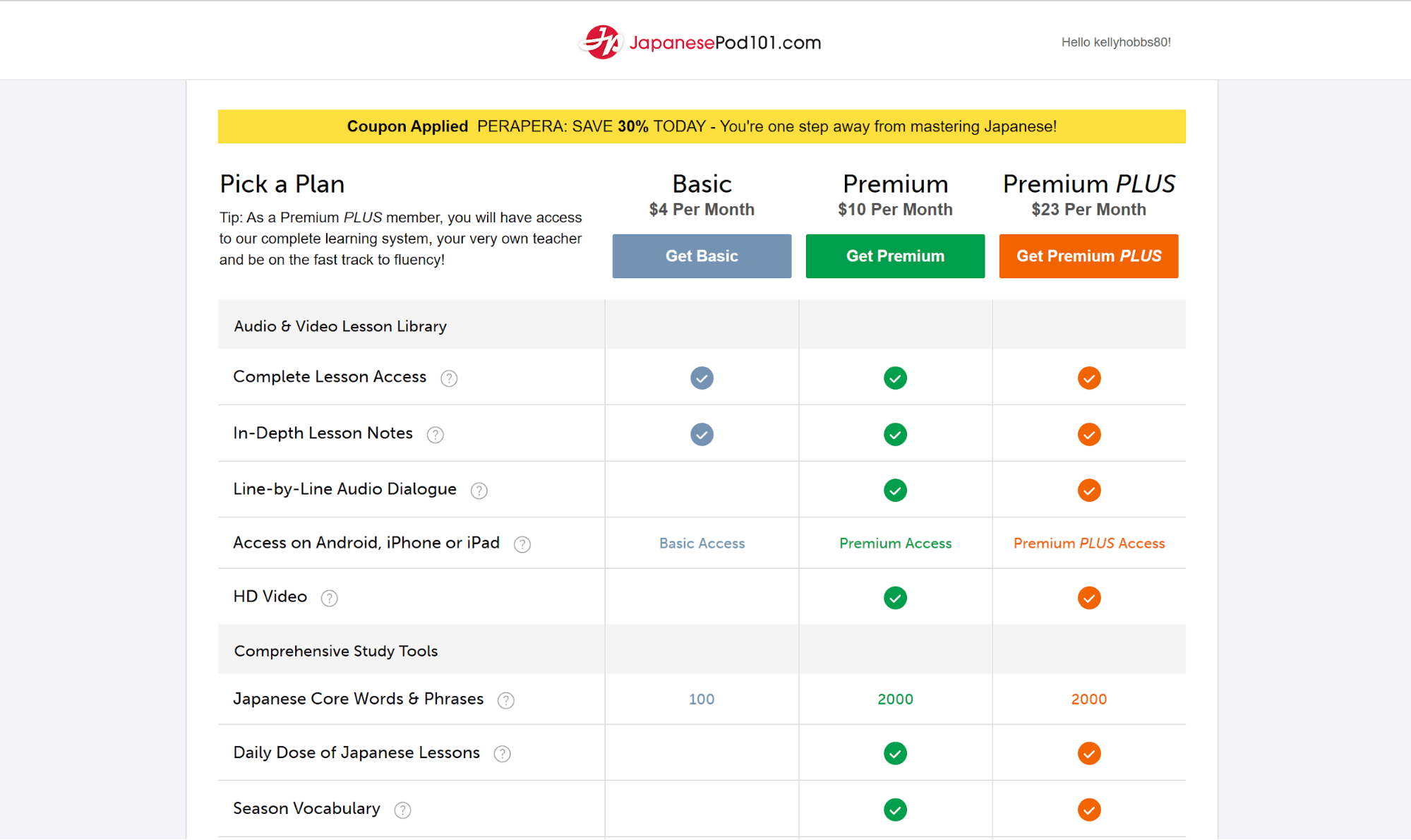The image size is (1411, 840).
Task: Click Premium checkmark for HD Video
Action: tap(895, 598)
